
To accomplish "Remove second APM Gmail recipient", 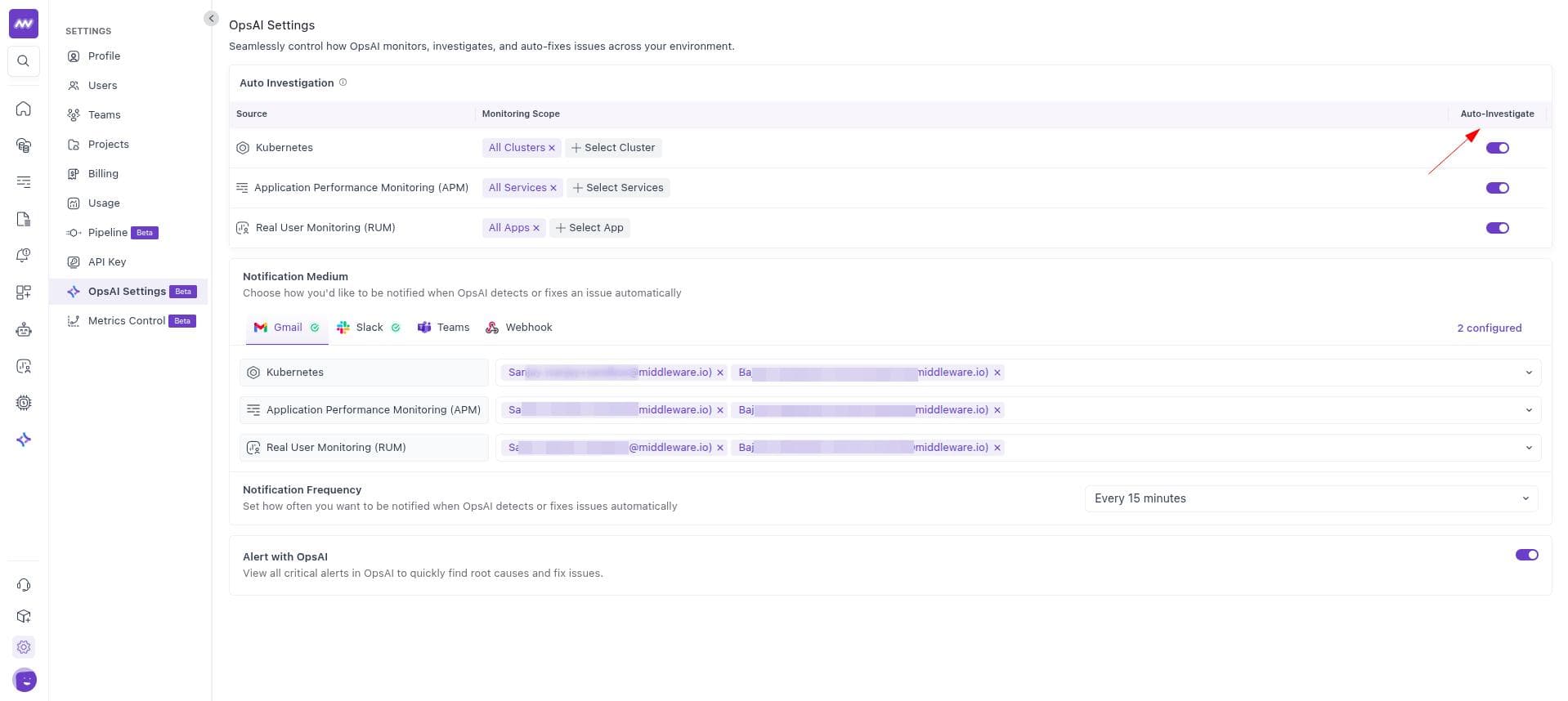I will pos(997,410).
